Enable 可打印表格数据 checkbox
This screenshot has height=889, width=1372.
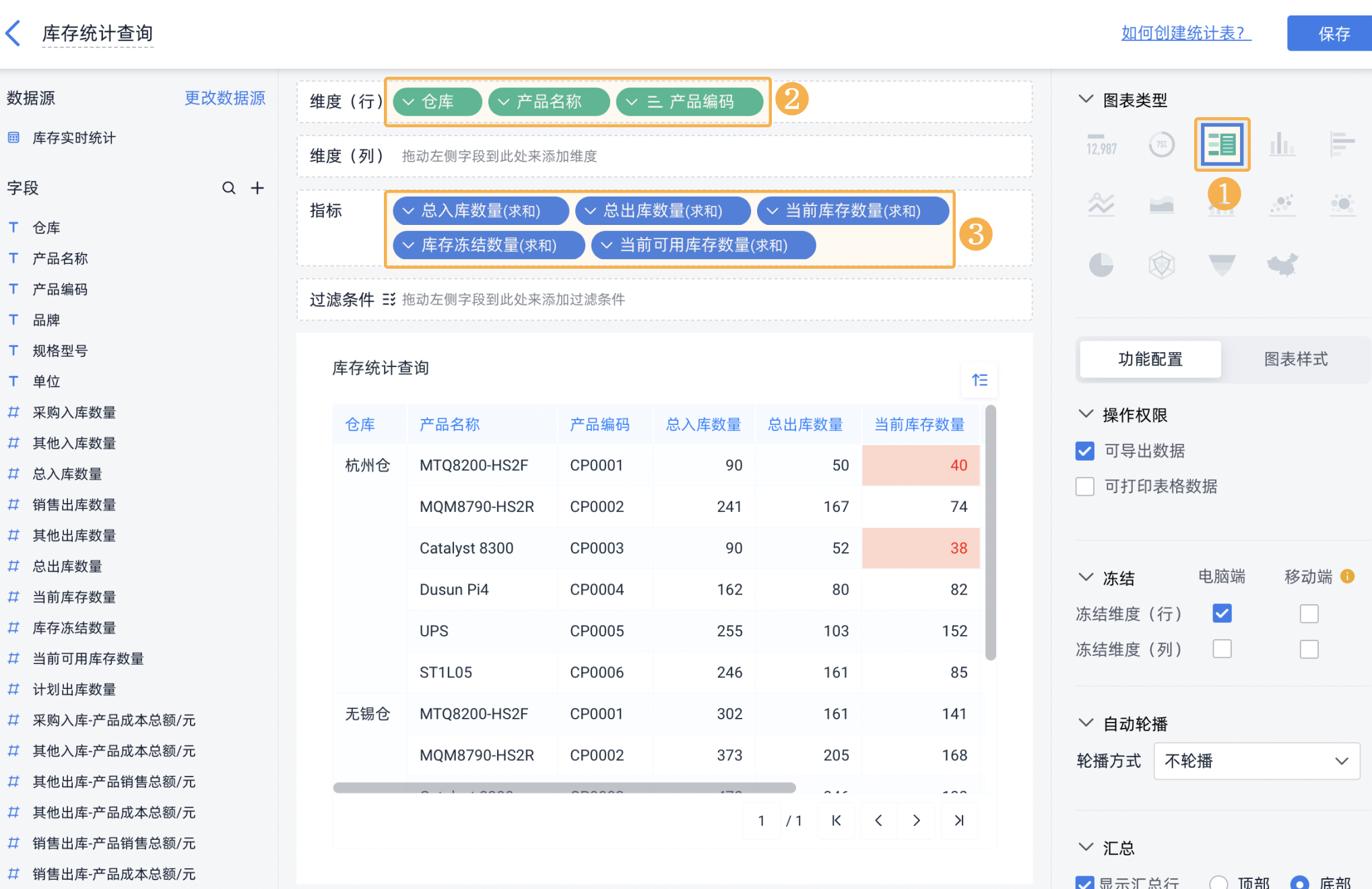(1085, 486)
